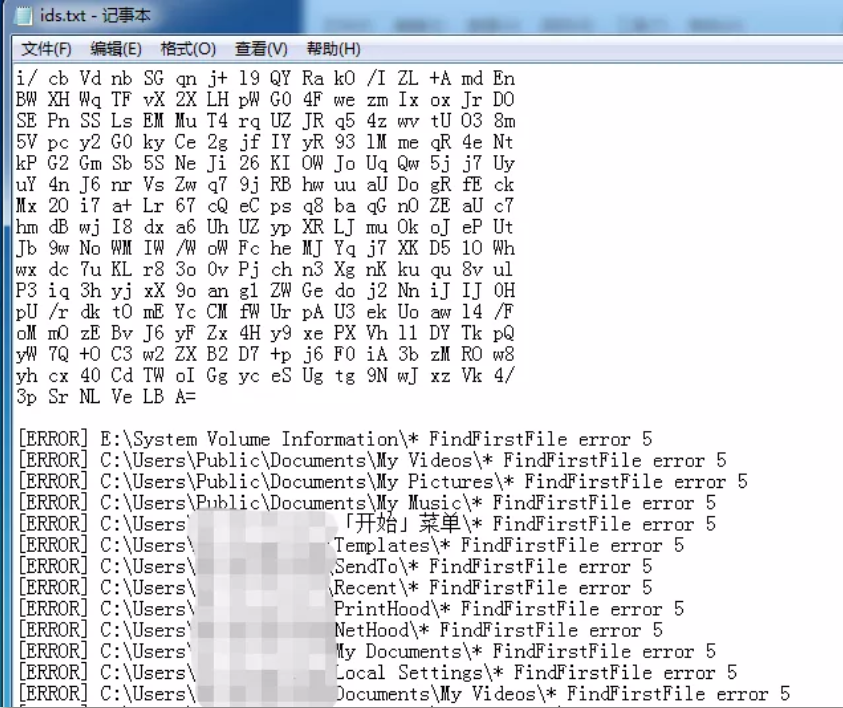Open the 格式(O) menu
The width and height of the screenshot is (843, 708).
point(188,49)
